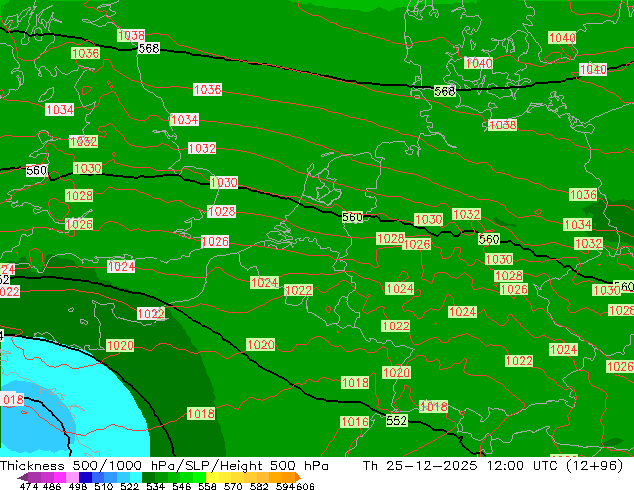The width and height of the screenshot is (634, 490).
Task: Click the legend scale value '510'
Action: [104, 486]
